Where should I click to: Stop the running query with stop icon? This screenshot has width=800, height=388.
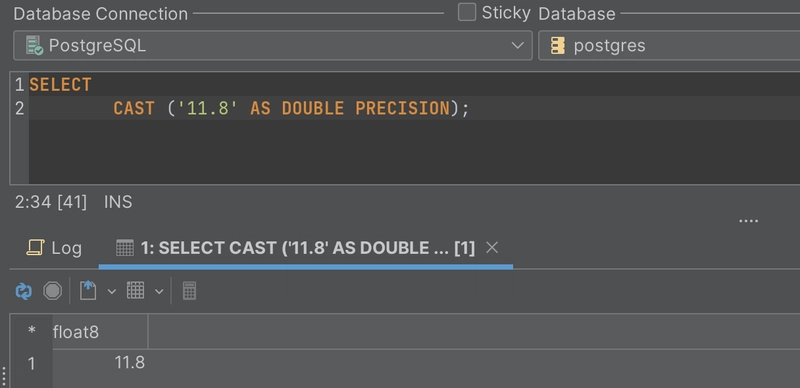click(53, 291)
